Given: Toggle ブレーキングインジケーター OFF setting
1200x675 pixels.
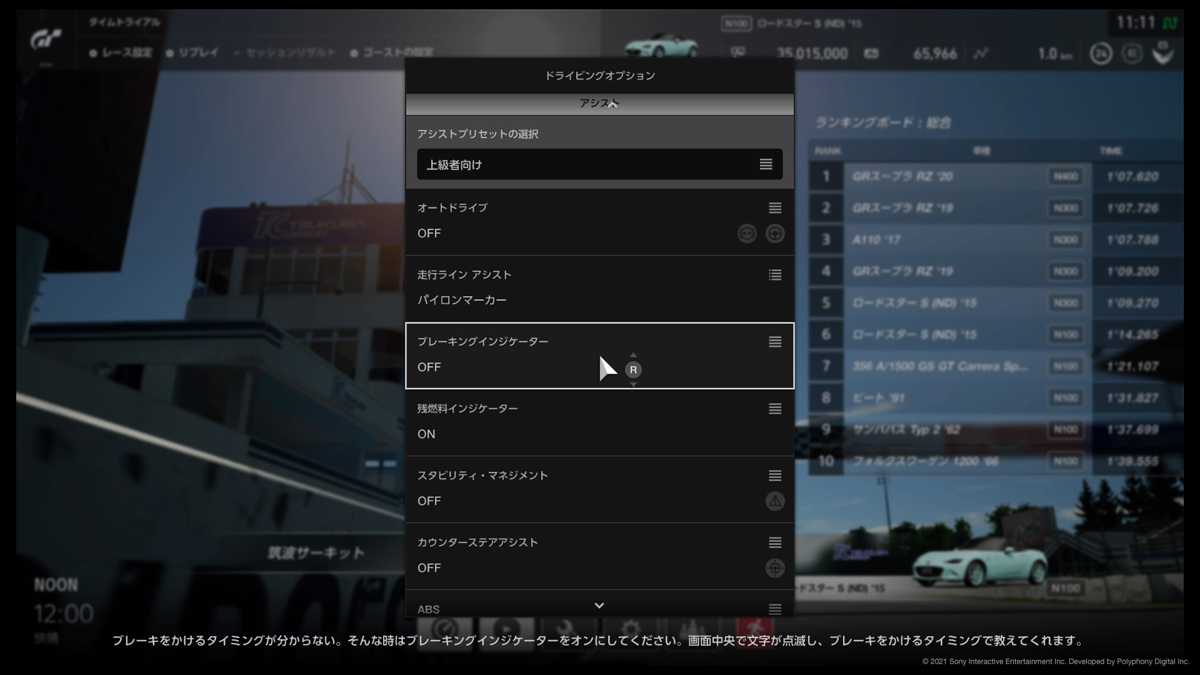Looking at the screenshot, I should 429,367.
